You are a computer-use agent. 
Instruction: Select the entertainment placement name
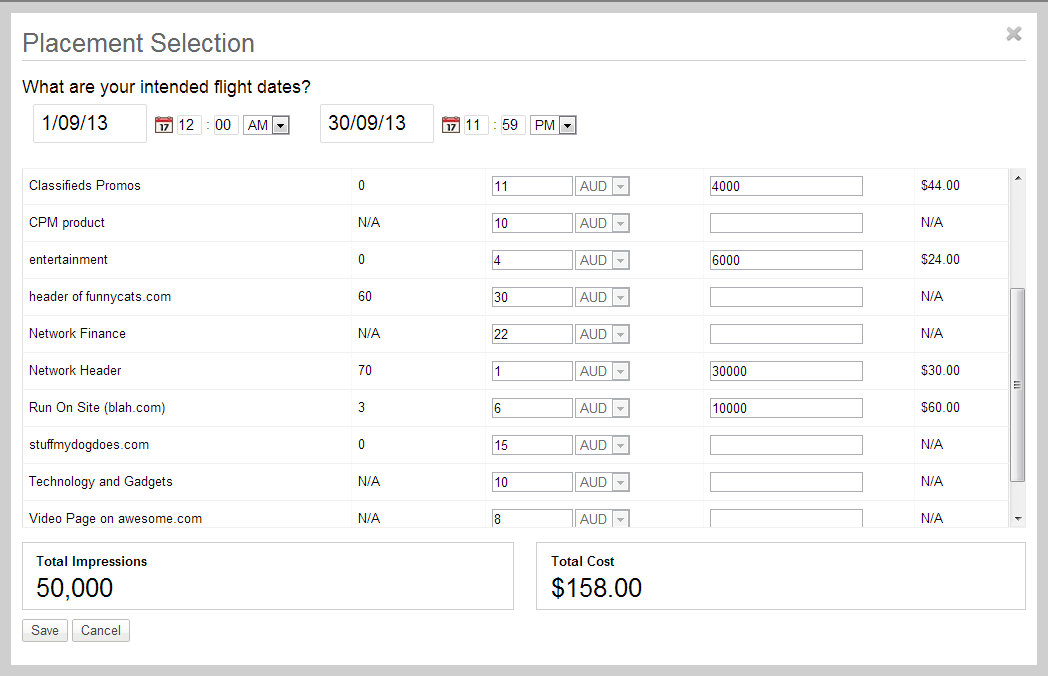(68, 259)
